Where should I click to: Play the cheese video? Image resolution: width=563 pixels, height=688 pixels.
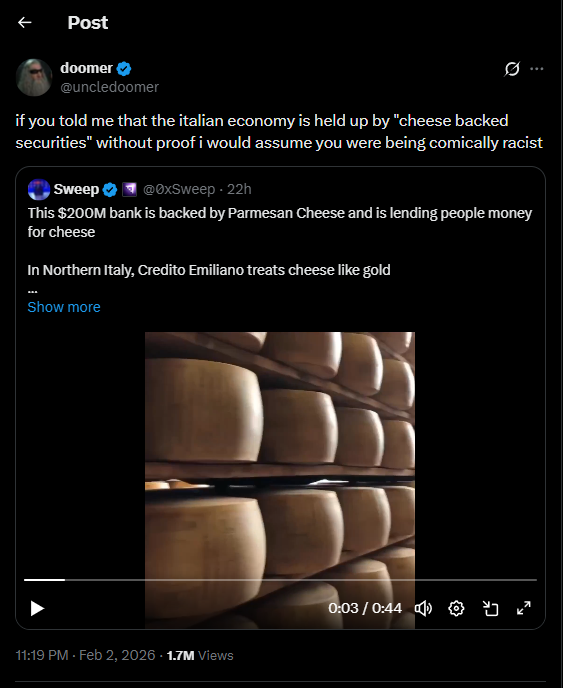pyautogui.click(x=37, y=609)
